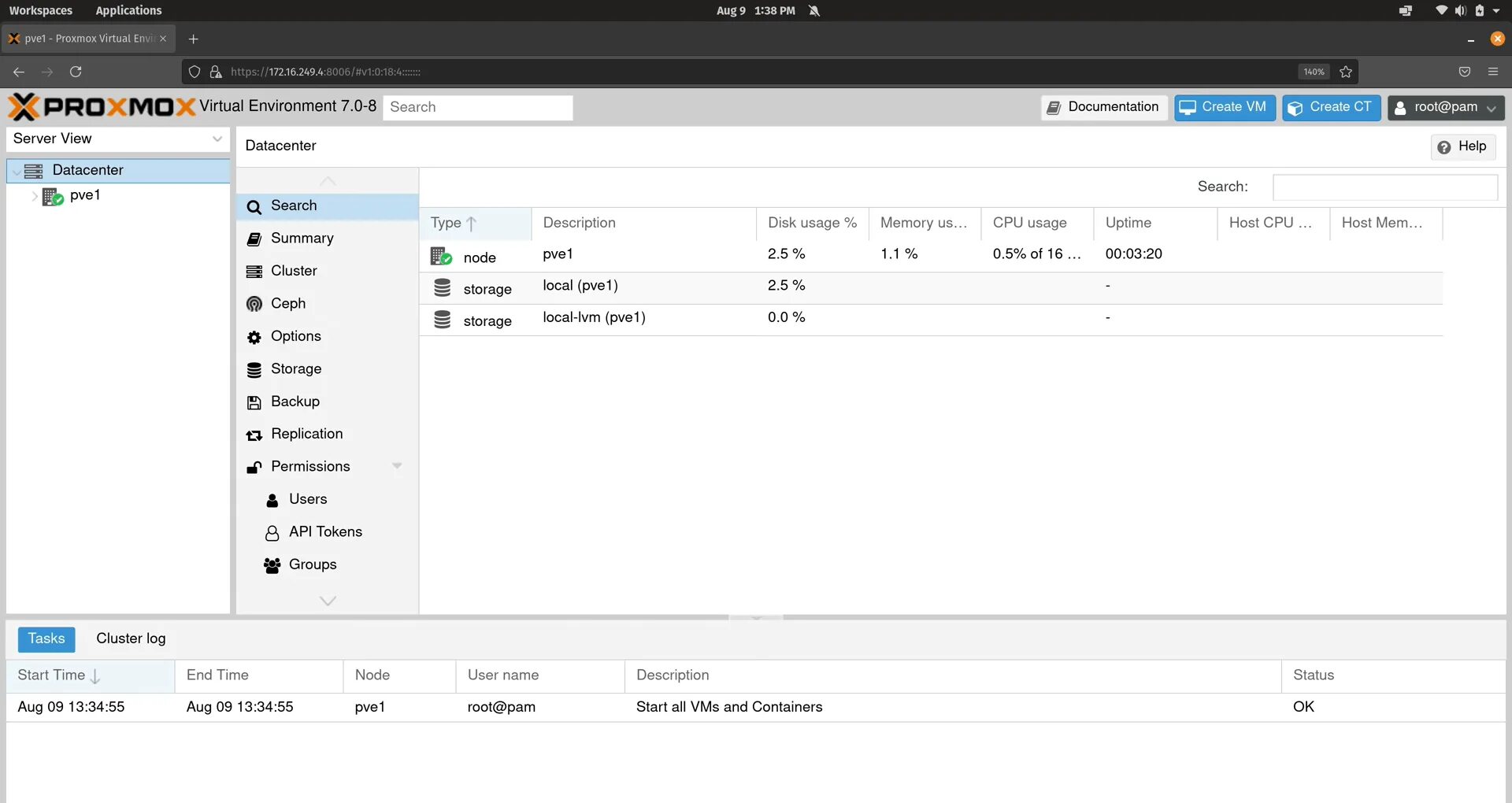Click the 'Start all VMs and Containers' task

[729, 708]
